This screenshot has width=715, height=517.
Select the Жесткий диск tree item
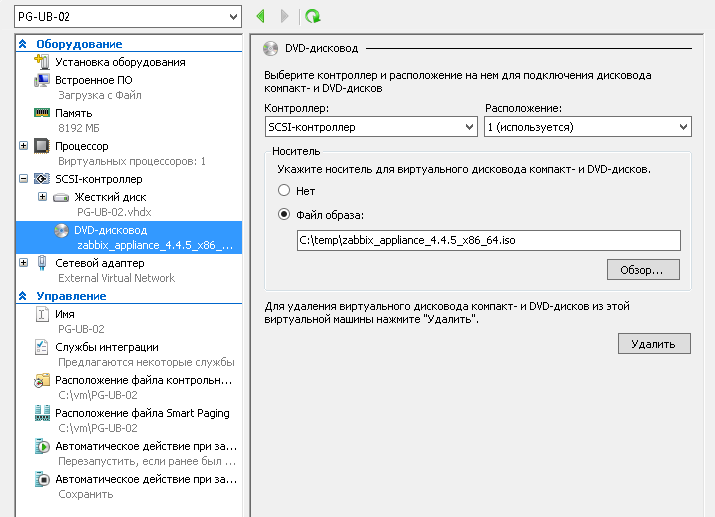click(110, 197)
